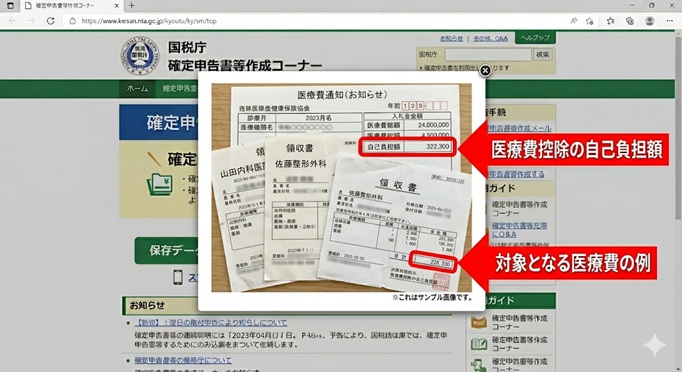Click the 保存データ green button
682x372 pixels.
pos(167,251)
